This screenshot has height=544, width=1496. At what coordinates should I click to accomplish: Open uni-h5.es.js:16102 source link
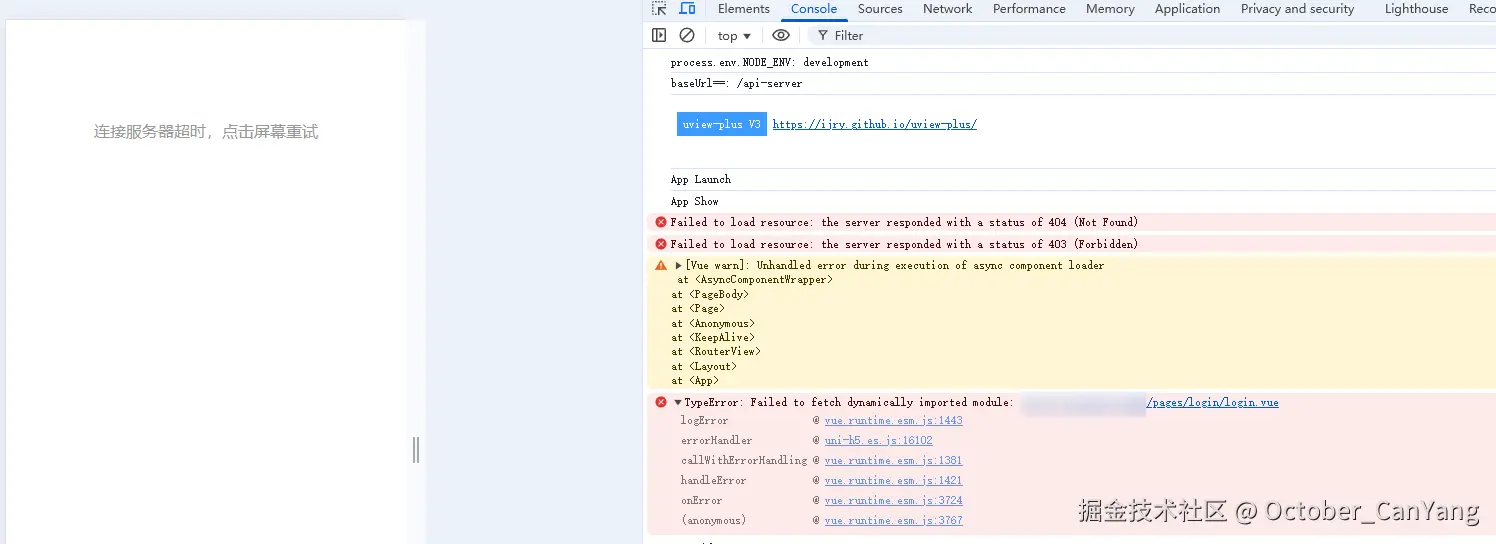click(879, 441)
